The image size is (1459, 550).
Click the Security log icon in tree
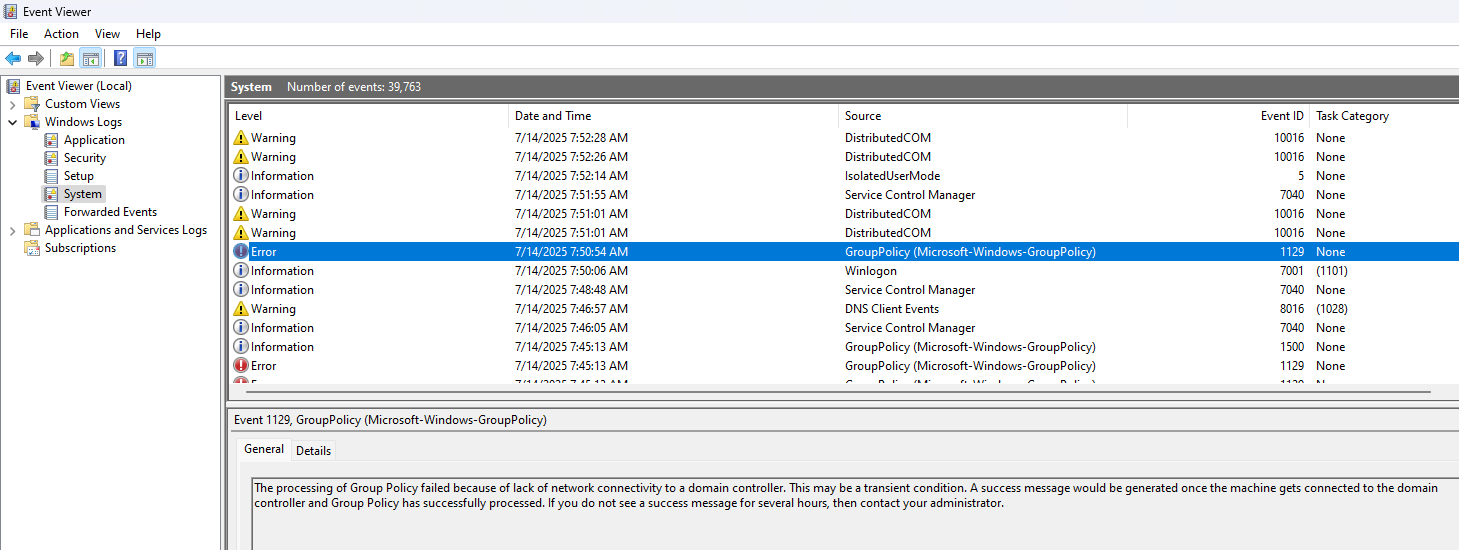click(x=51, y=158)
